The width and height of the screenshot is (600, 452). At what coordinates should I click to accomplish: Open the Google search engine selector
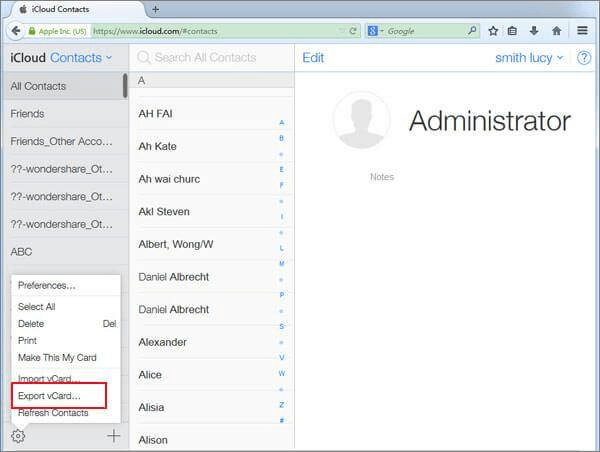pyautogui.click(x=375, y=31)
